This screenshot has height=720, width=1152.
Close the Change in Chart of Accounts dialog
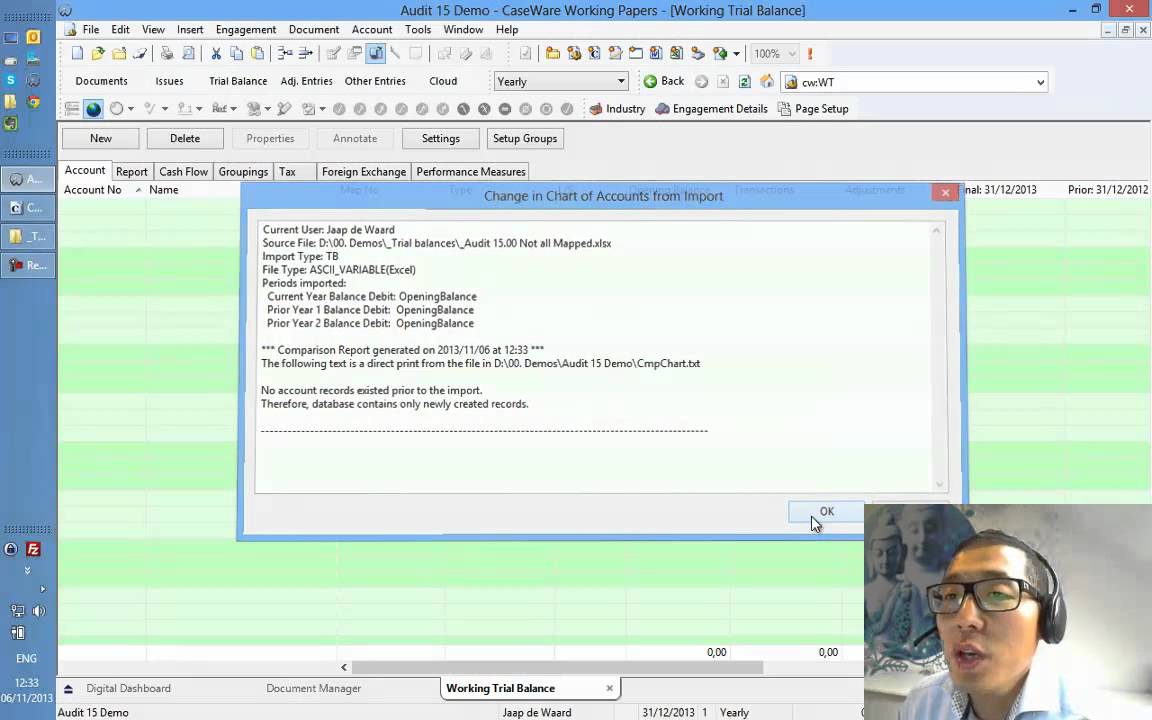pyautogui.click(x=945, y=192)
